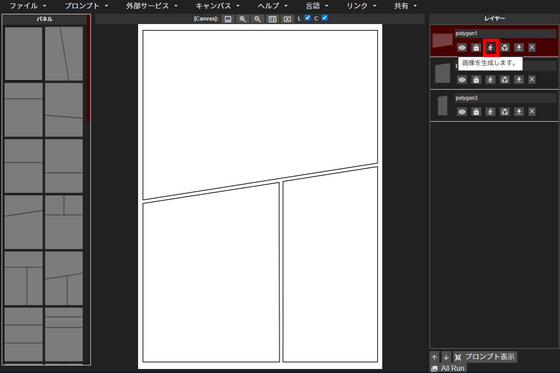Click X icon on layer between polygon1 and polygon3
Viewport: 560px width, 373px height.
pos(532,80)
